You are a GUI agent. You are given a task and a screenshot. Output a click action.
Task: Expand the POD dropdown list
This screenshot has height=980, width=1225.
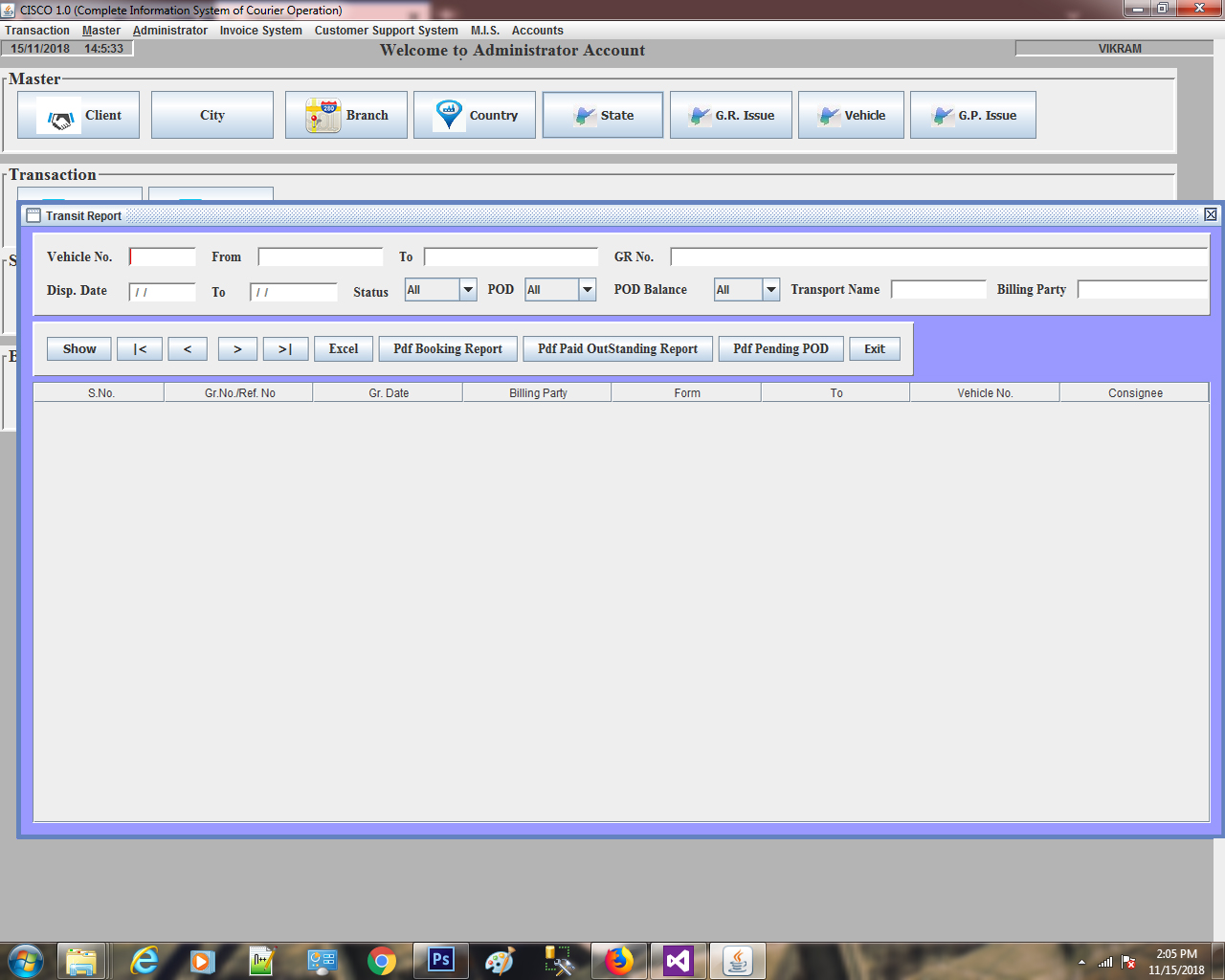(x=587, y=290)
